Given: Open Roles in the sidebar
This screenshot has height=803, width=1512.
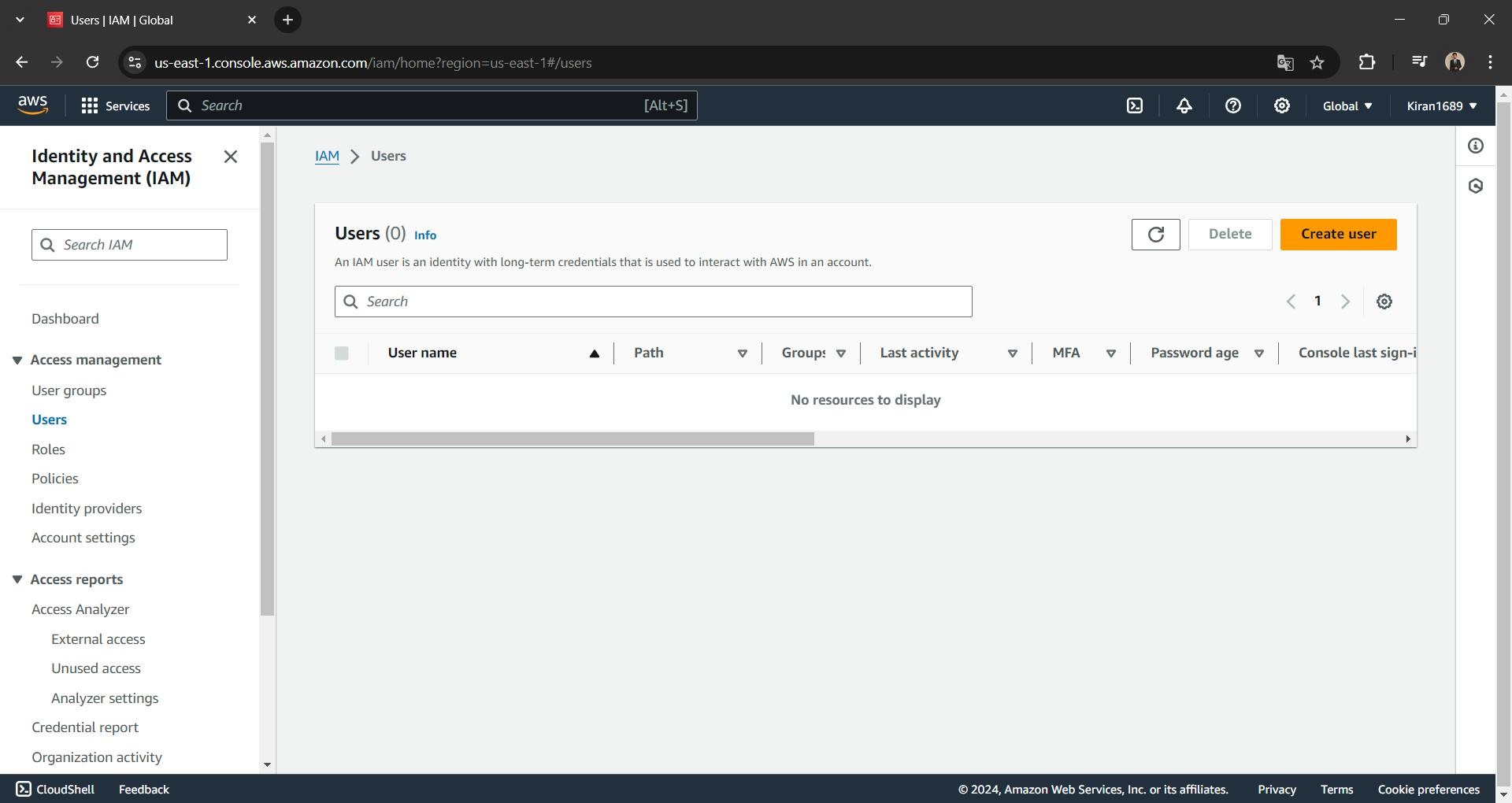Looking at the screenshot, I should tap(48, 450).
